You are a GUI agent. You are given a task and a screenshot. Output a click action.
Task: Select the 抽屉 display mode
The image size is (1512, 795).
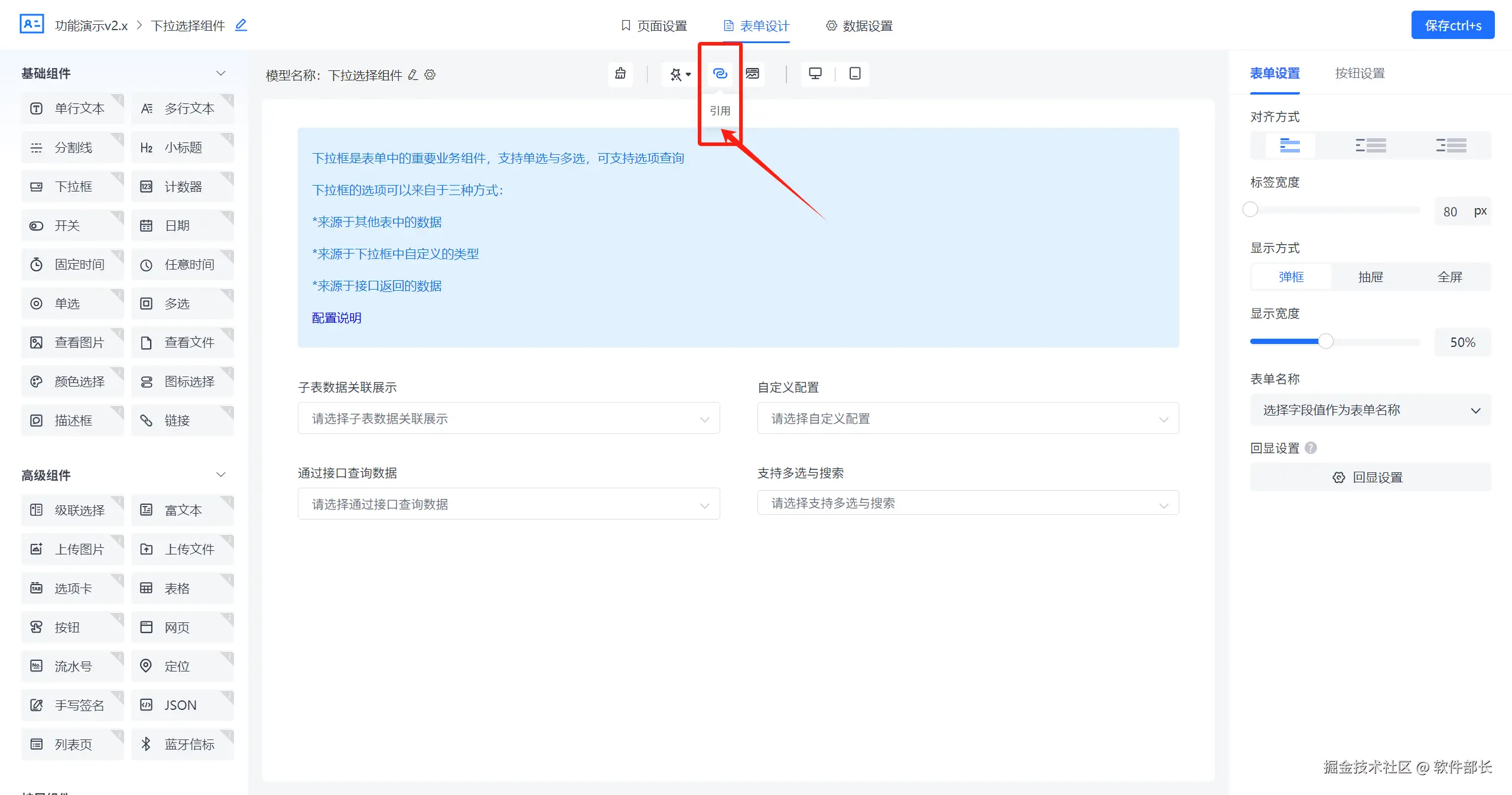click(1370, 277)
